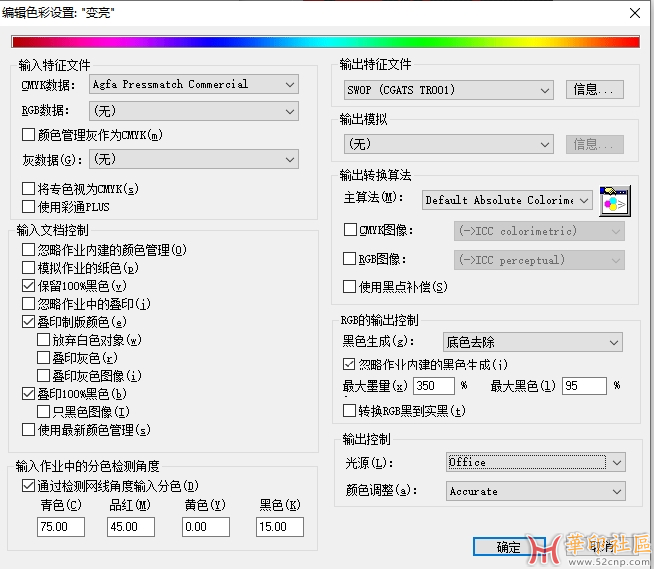Click 青色(C) angle field 75.00

pos(61,527)
